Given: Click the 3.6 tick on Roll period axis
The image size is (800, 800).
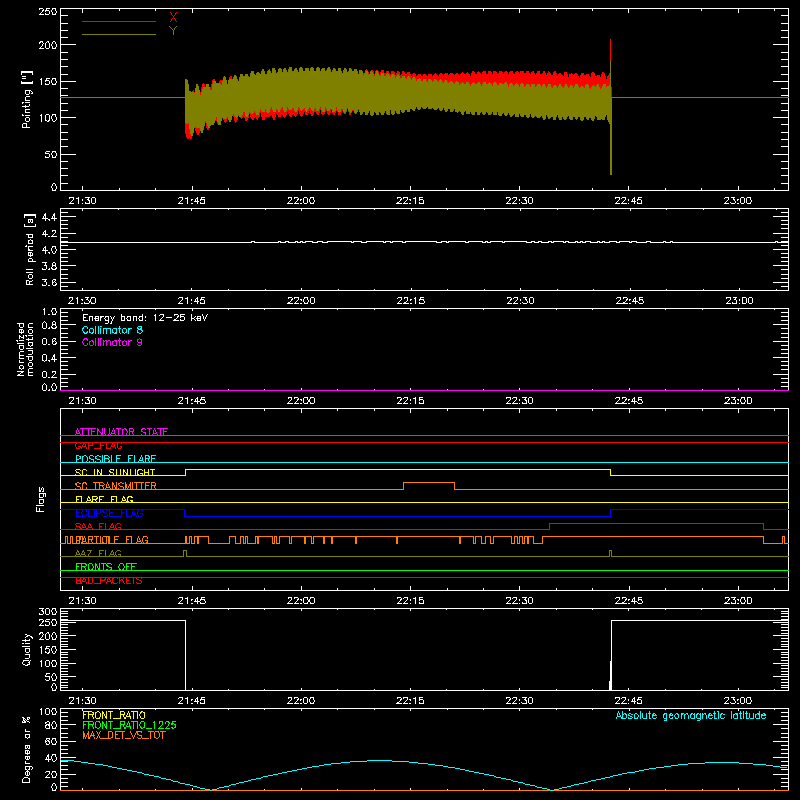Looking at the screenshot, I should (49, 282).
